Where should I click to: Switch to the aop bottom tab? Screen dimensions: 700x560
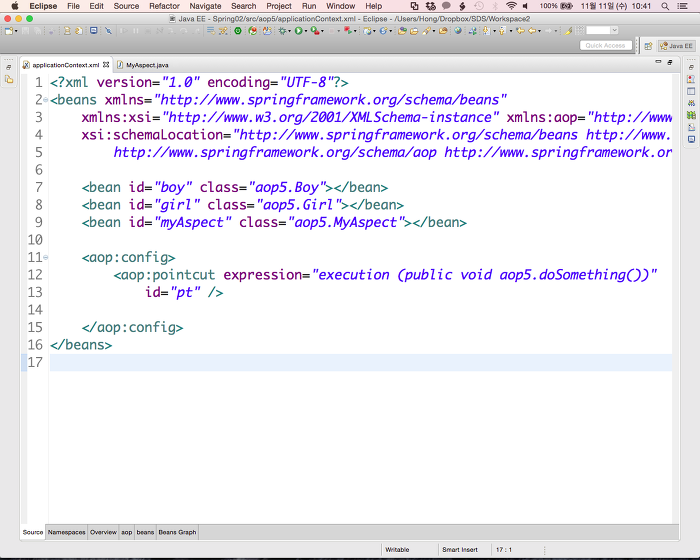[127, 532]
